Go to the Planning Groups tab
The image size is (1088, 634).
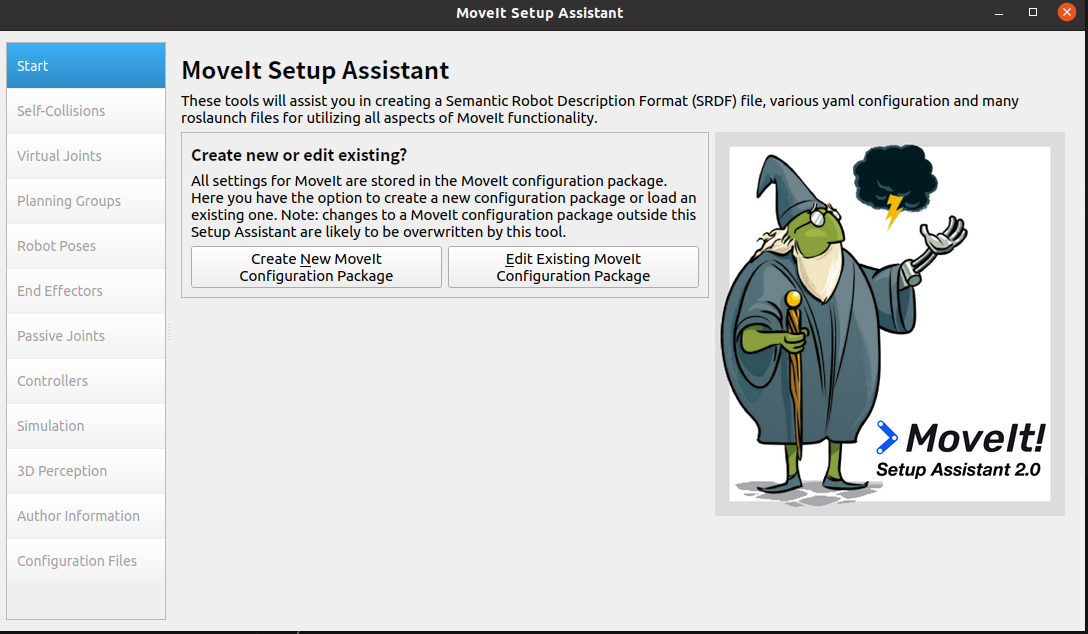point(85,201)
